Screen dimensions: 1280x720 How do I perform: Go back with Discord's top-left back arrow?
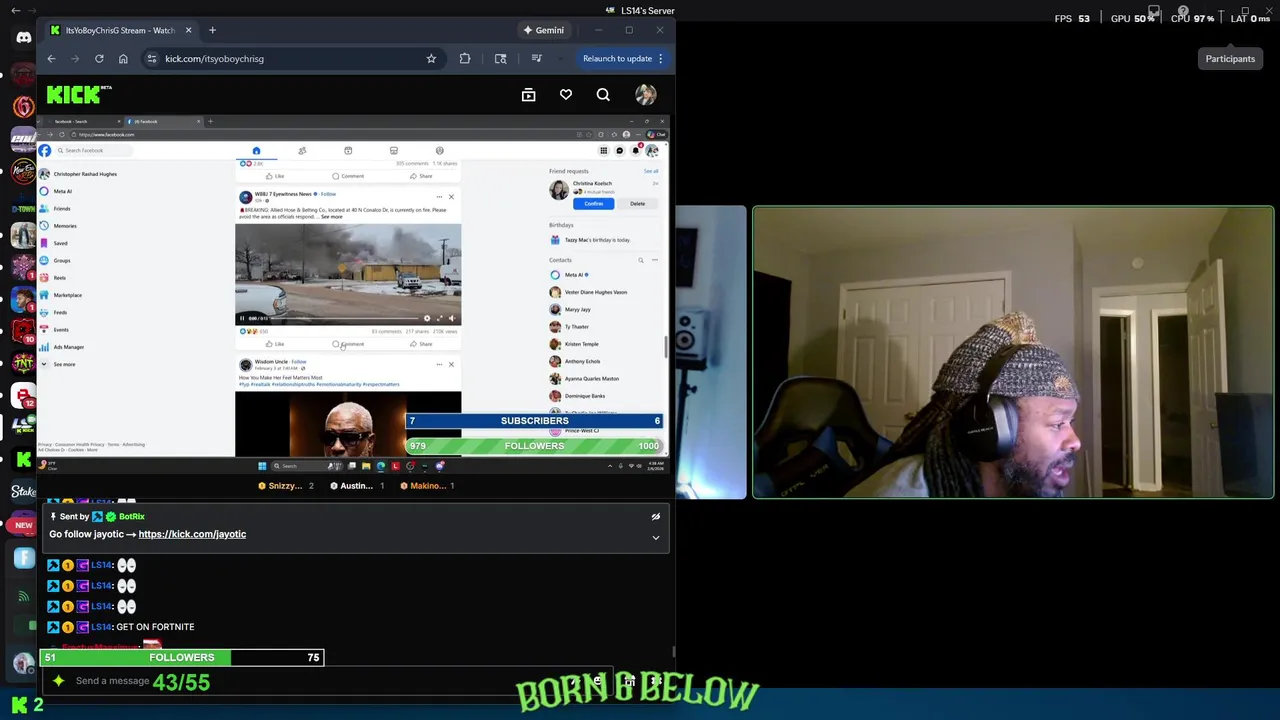coord(15,10)
